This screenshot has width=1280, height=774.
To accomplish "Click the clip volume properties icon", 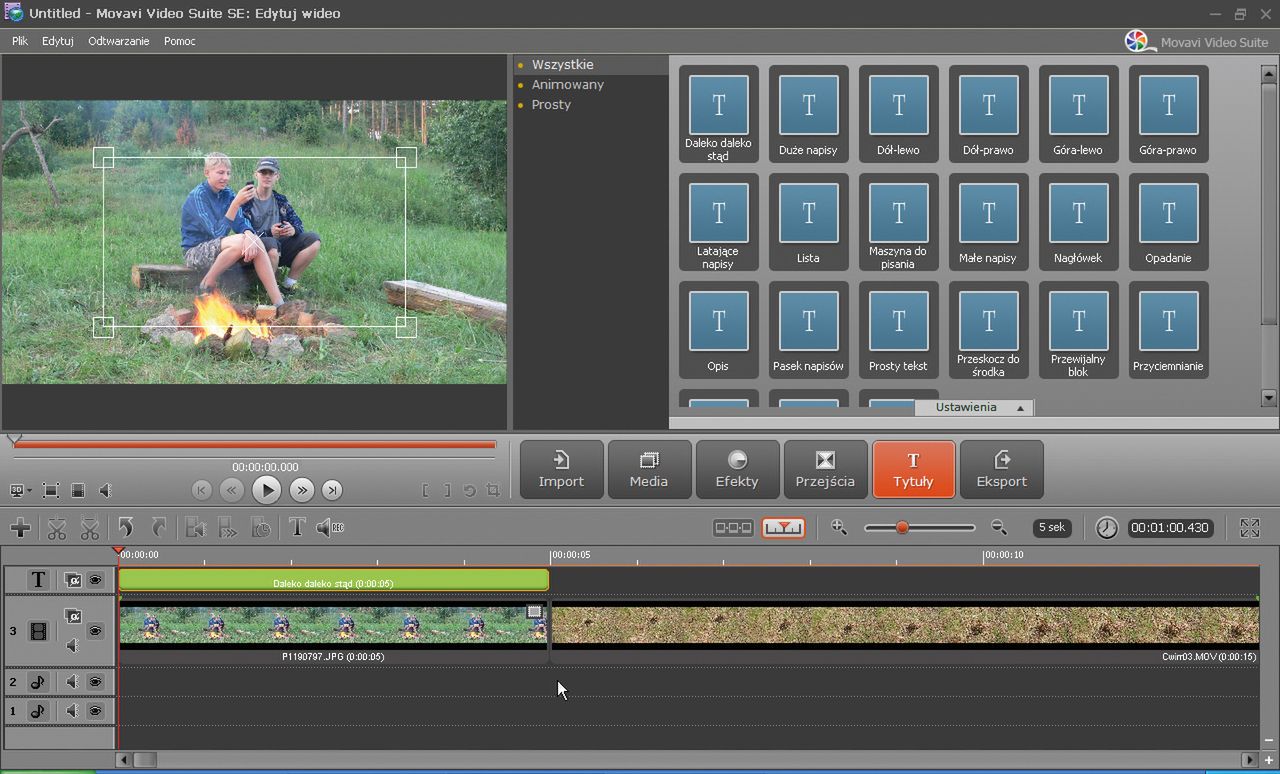I will (196, 528).
